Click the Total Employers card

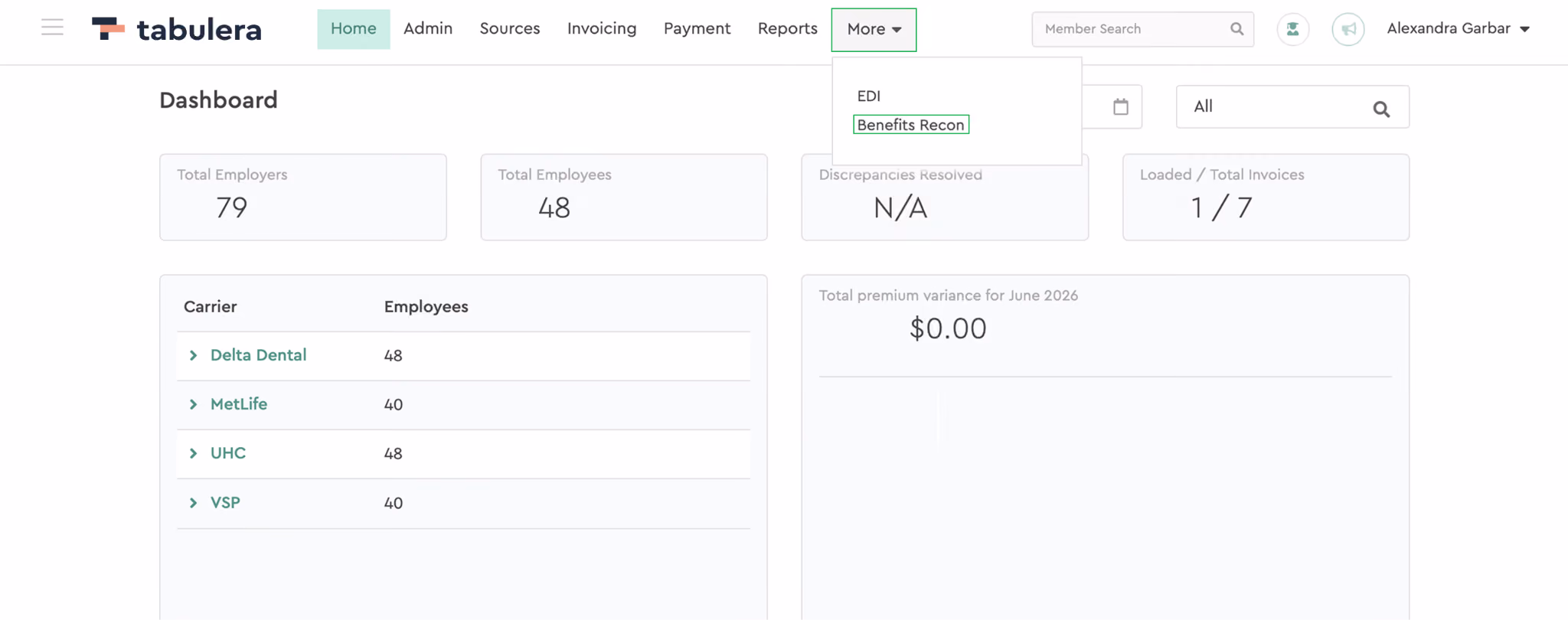tap(303, 197)
